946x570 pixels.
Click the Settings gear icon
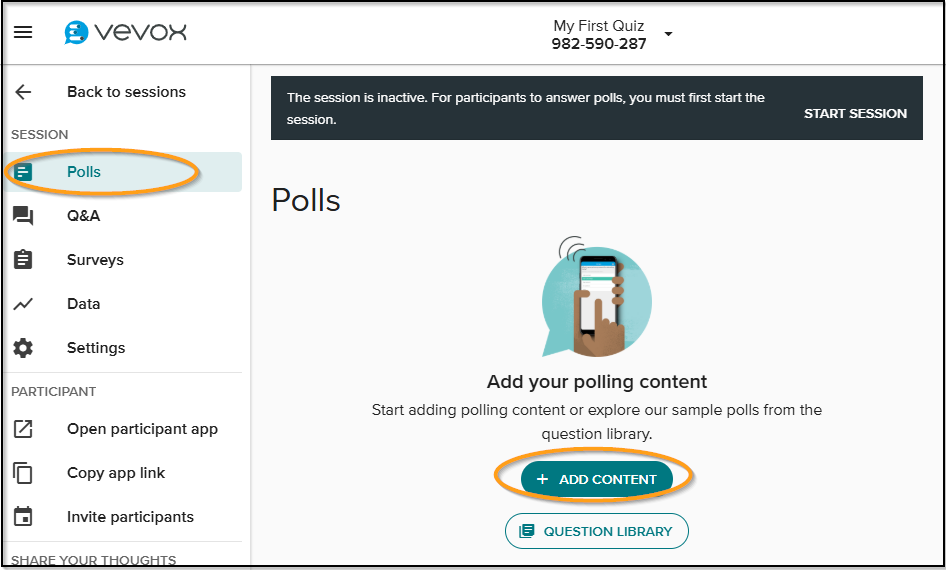click(23, 348)
